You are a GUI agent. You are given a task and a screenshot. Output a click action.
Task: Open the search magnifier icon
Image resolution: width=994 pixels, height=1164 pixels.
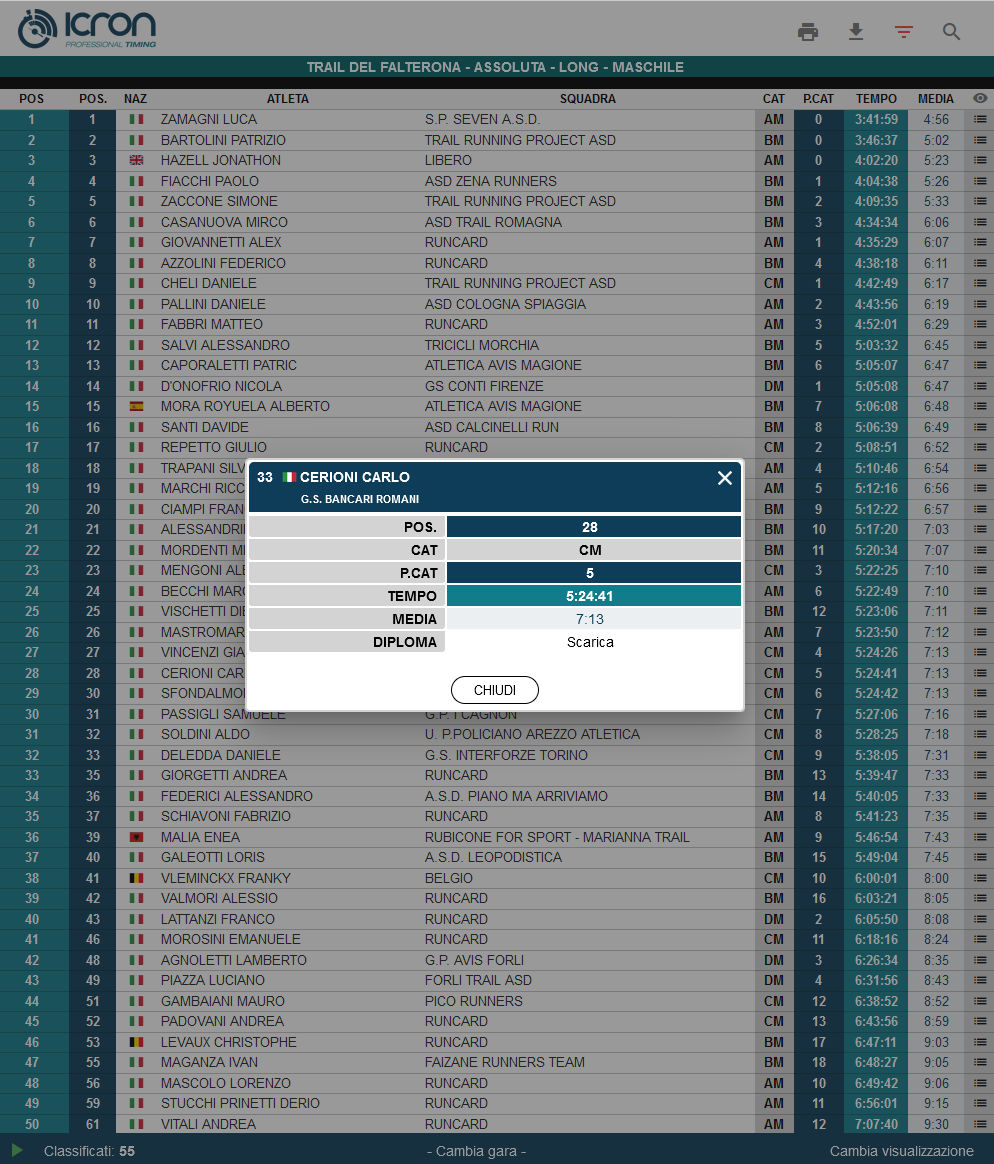952,32
